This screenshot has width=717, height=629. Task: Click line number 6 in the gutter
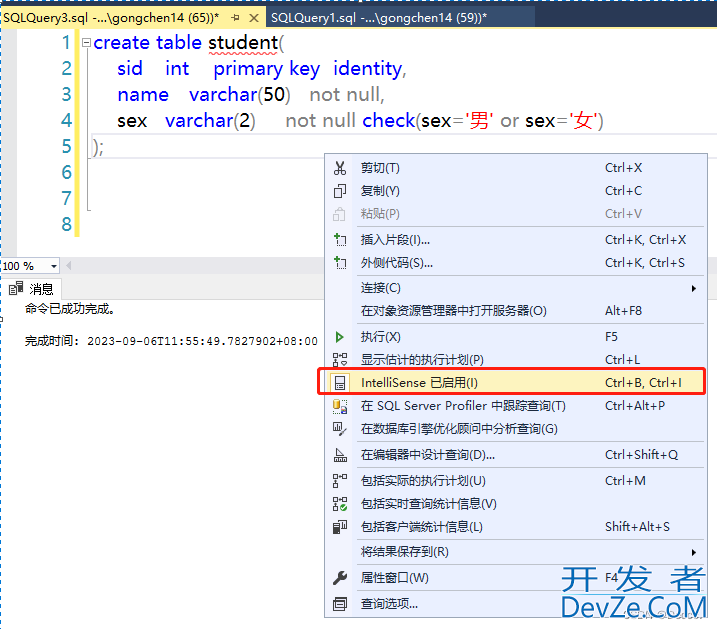coord(67,172)
